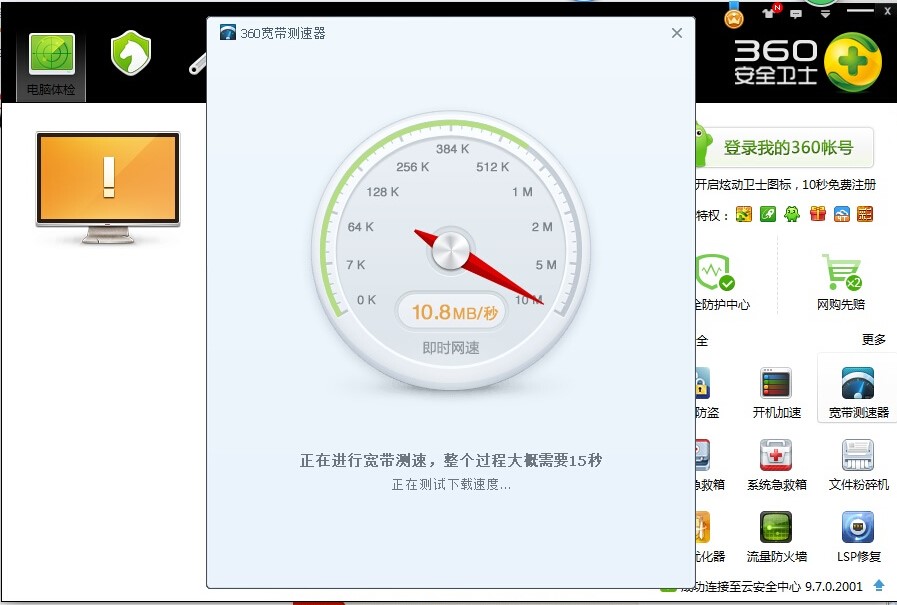
Task: Click the 360安全卫士 green plus logo
Action: coord(852,62)
